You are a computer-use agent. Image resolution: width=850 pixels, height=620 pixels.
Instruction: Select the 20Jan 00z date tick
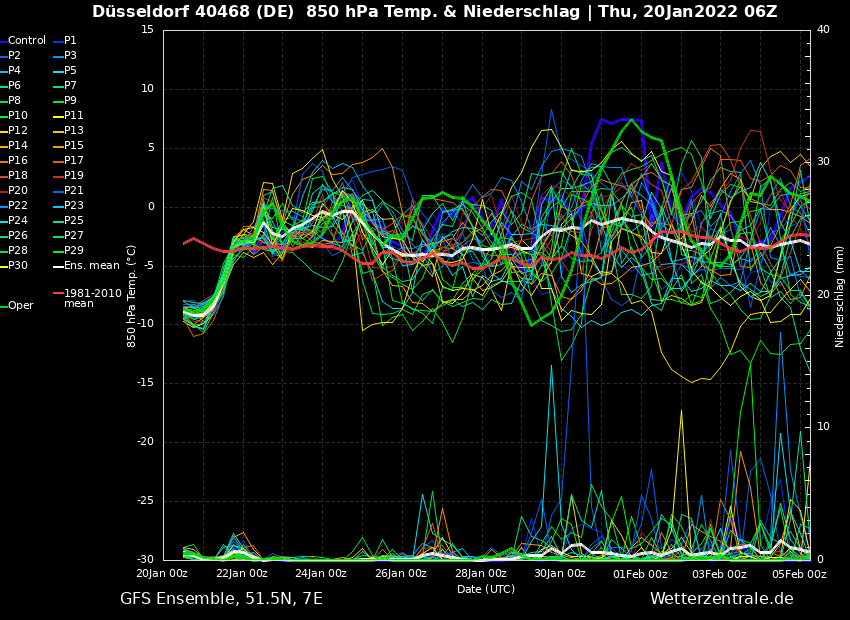[162, 574]
